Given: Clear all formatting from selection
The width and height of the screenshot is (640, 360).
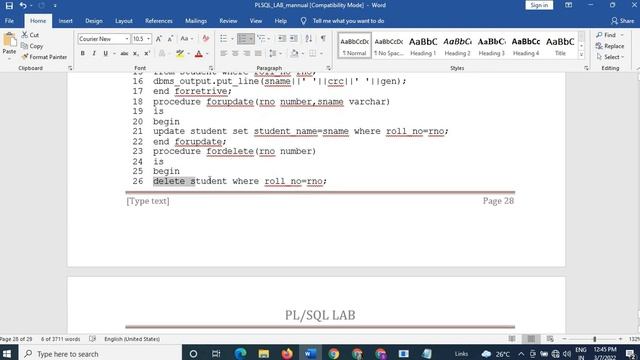Looking at the screenshot, I should [x=205, y=39].
